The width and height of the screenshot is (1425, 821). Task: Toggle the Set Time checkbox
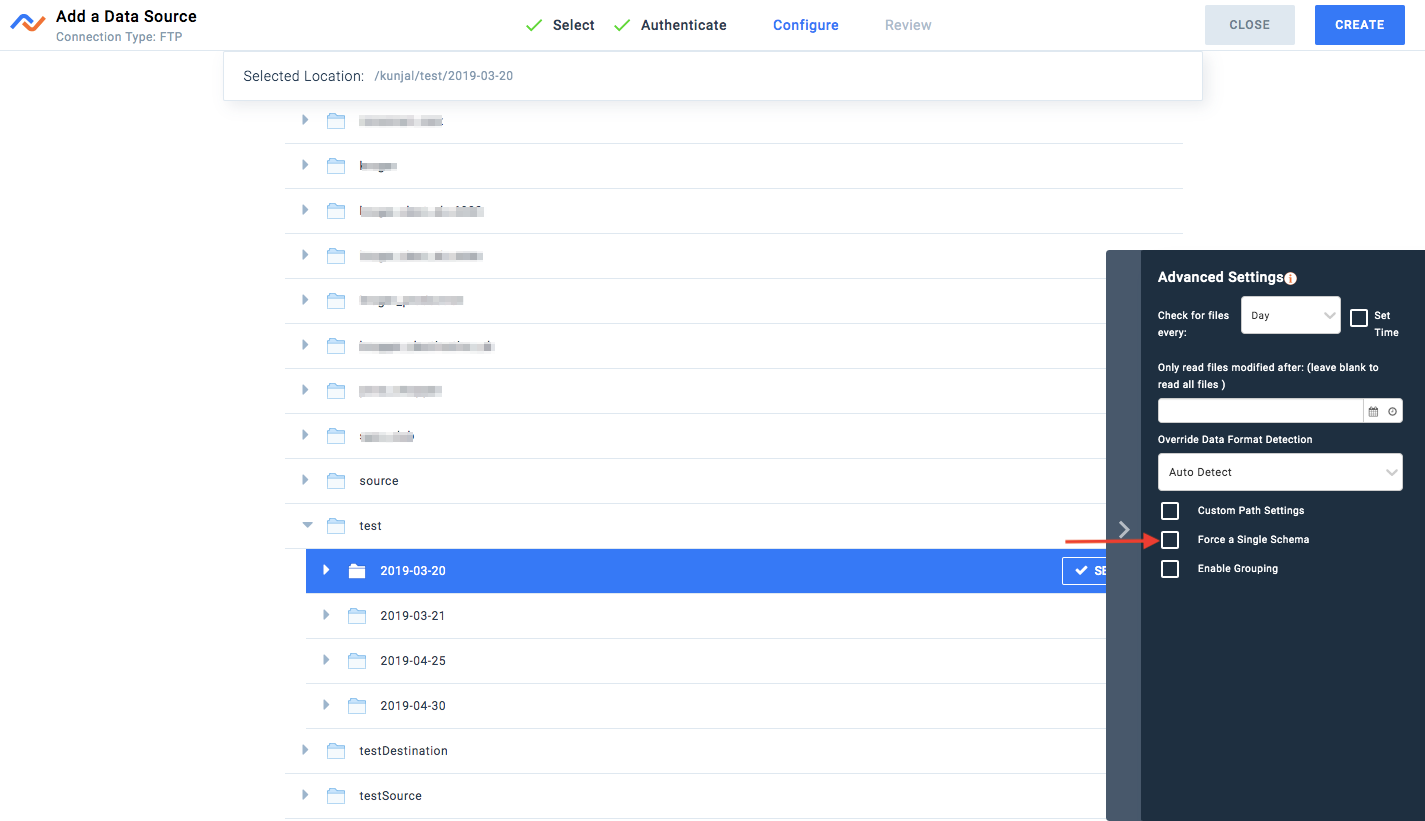pos(1359,318)
